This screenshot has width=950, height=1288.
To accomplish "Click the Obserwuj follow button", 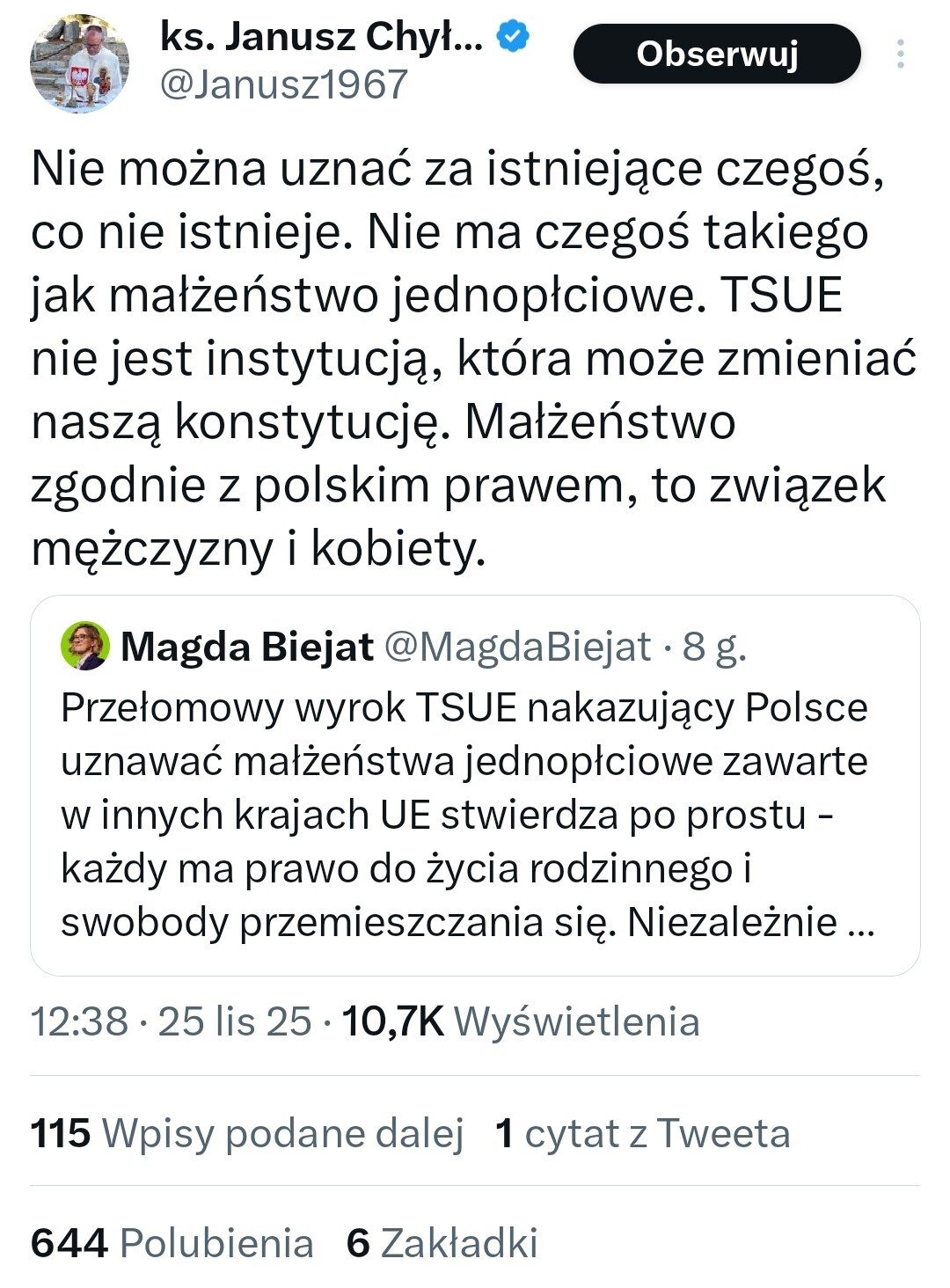I will [717, 55].
